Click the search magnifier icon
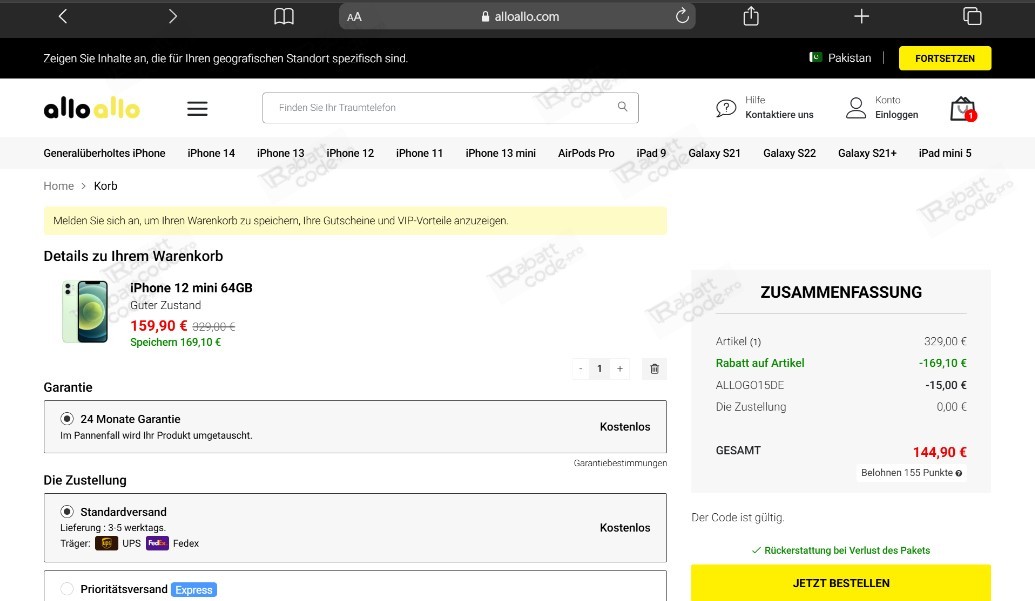 (x=622, y=107)
